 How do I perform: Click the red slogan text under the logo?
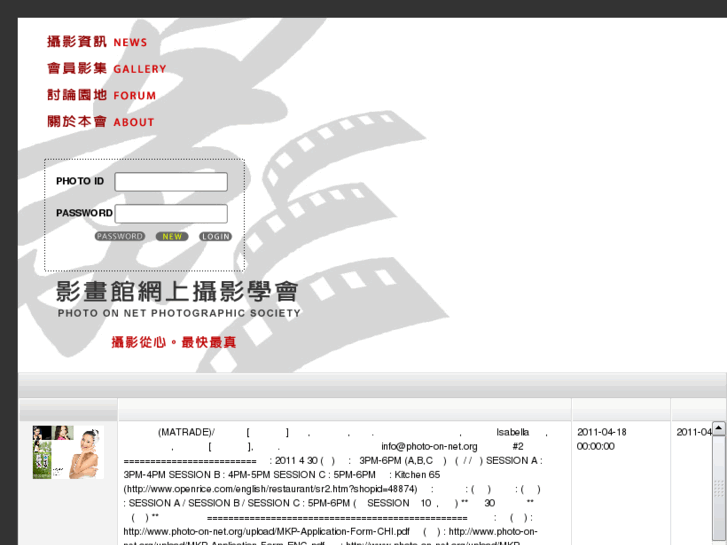tap(174, 342)
